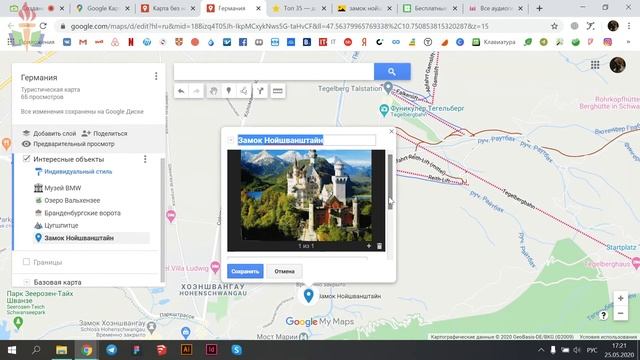Viewport: 640px width, 360px height.
Task: Reload the page
Action: (43, 26)
